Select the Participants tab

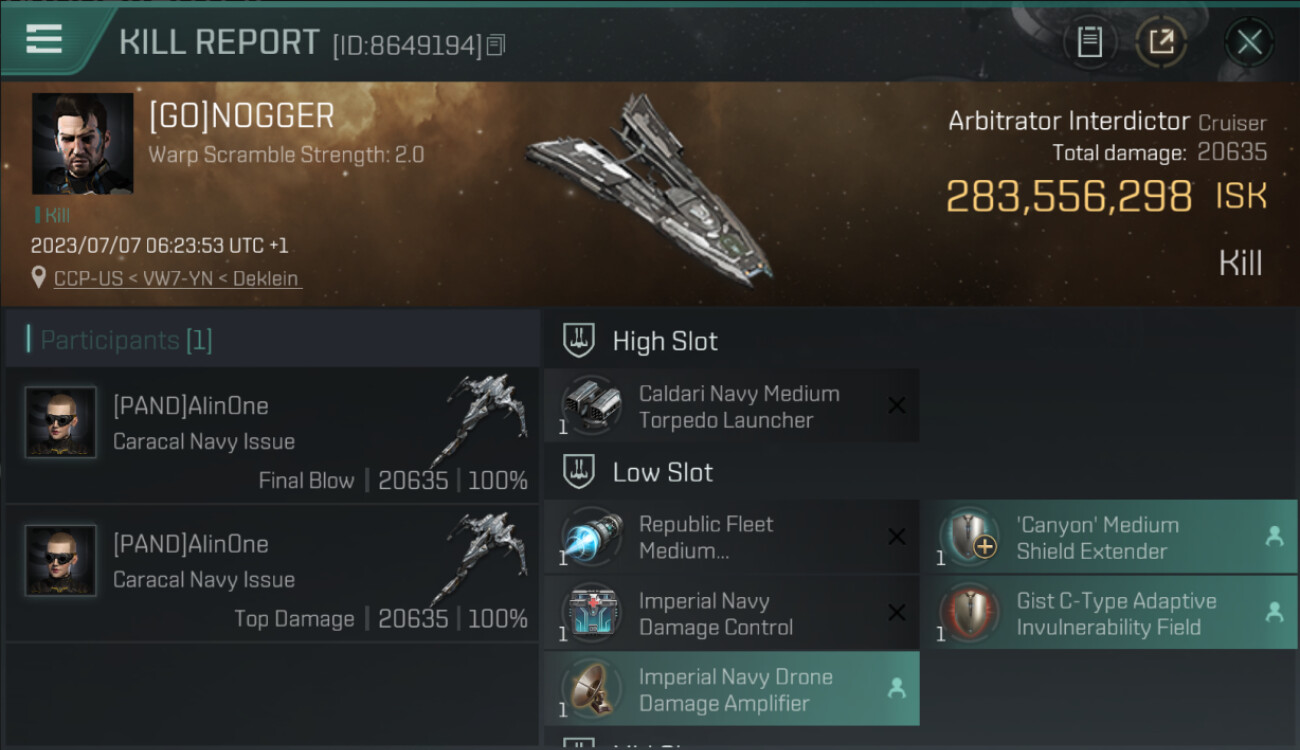(126, 340)
